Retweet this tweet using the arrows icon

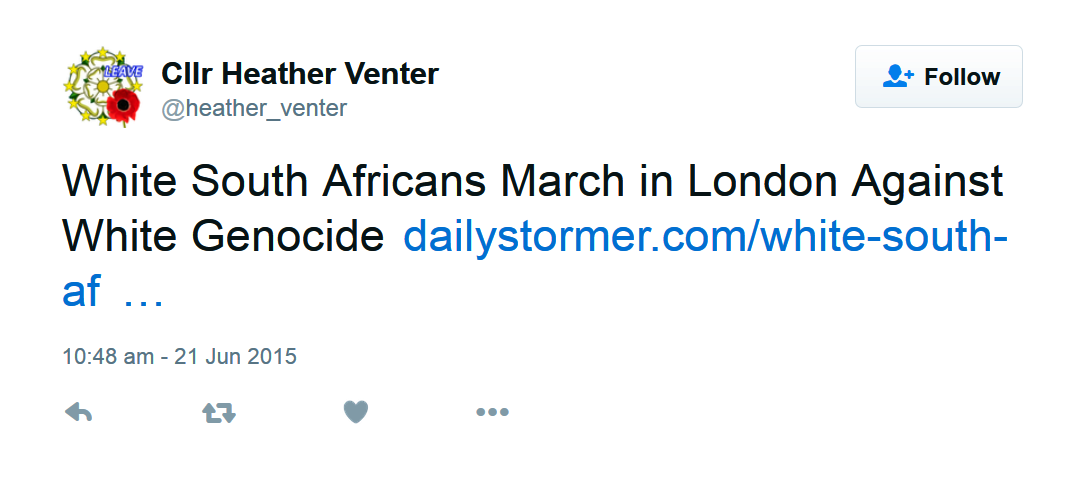[219, 412]
